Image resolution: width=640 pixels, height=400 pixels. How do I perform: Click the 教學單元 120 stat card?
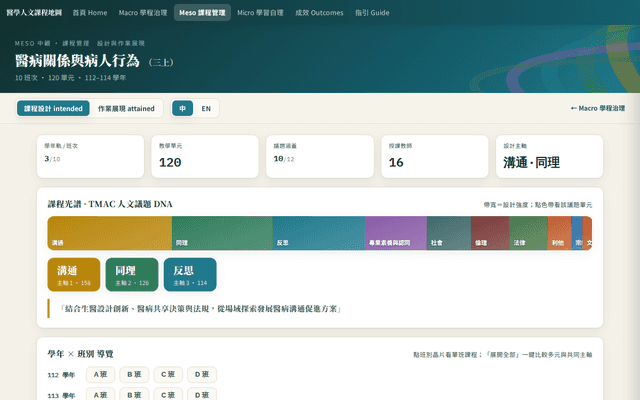tap(205, 157)
